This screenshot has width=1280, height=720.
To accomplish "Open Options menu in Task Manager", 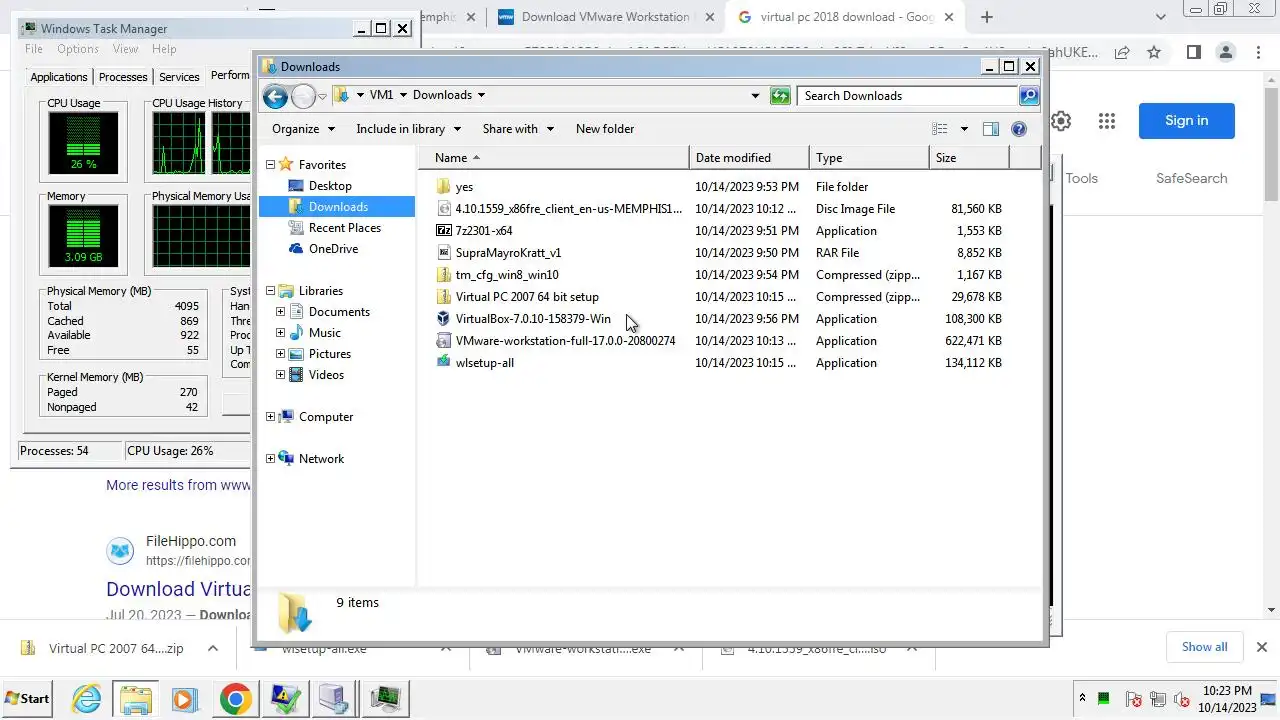I will click(x=78, y=49).
